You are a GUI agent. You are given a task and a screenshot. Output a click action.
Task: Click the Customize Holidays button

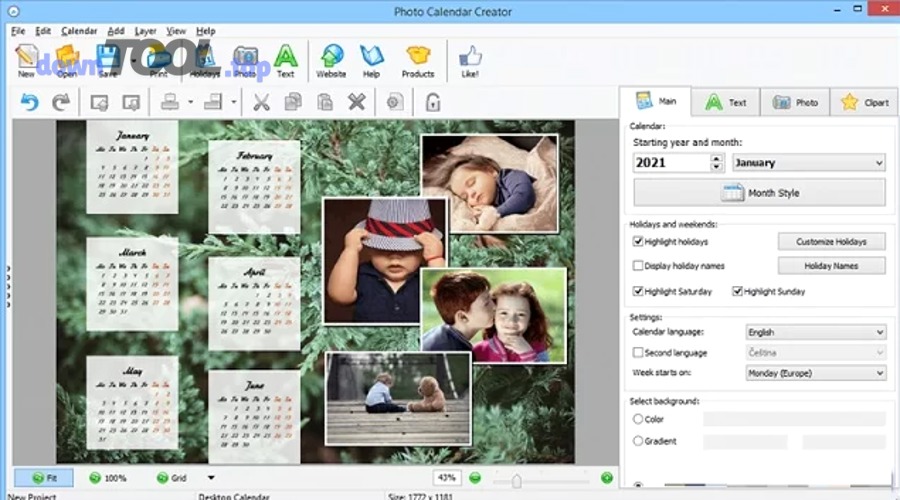click(831, 242)
